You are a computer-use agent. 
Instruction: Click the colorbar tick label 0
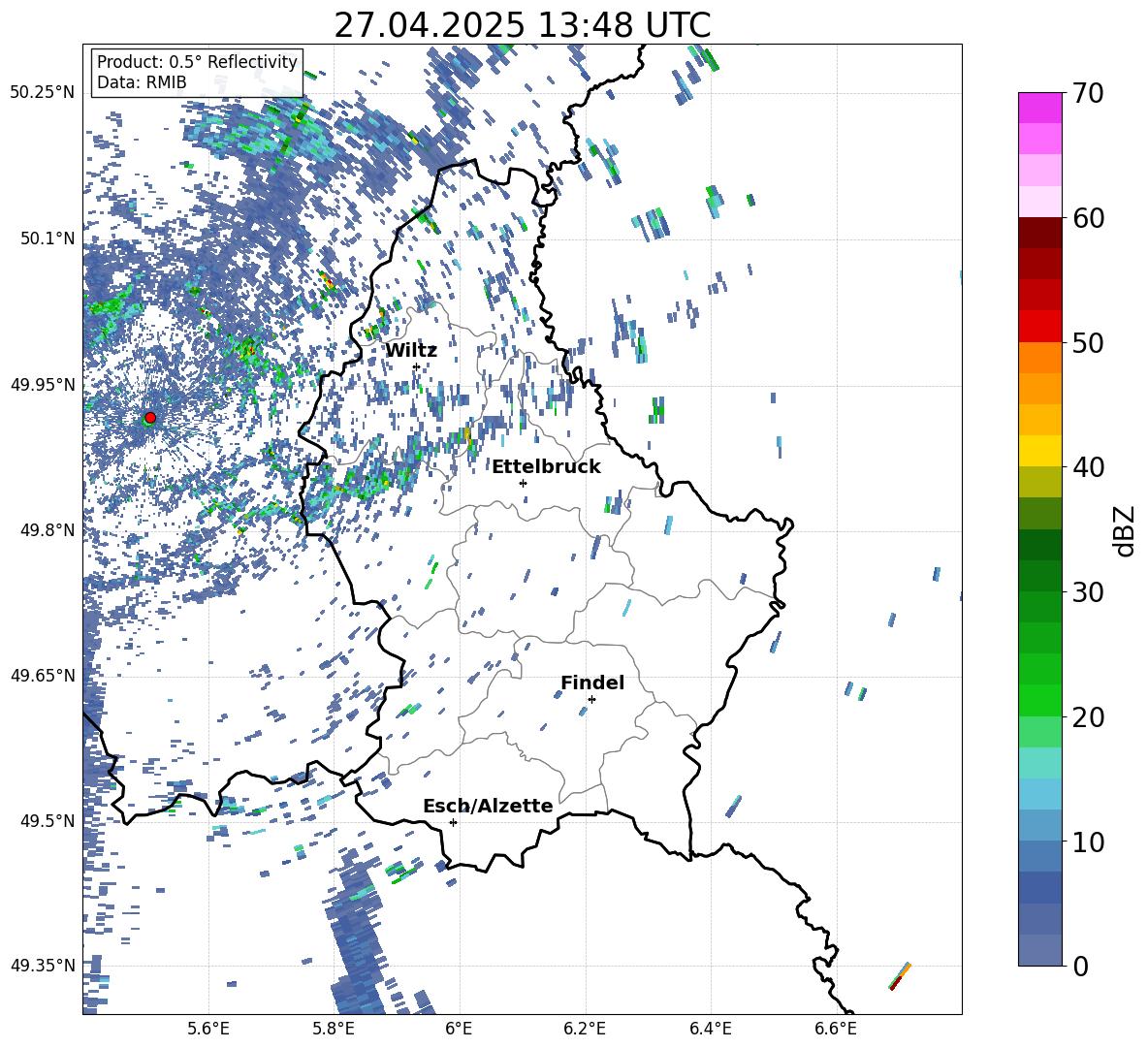[1080, 966]
